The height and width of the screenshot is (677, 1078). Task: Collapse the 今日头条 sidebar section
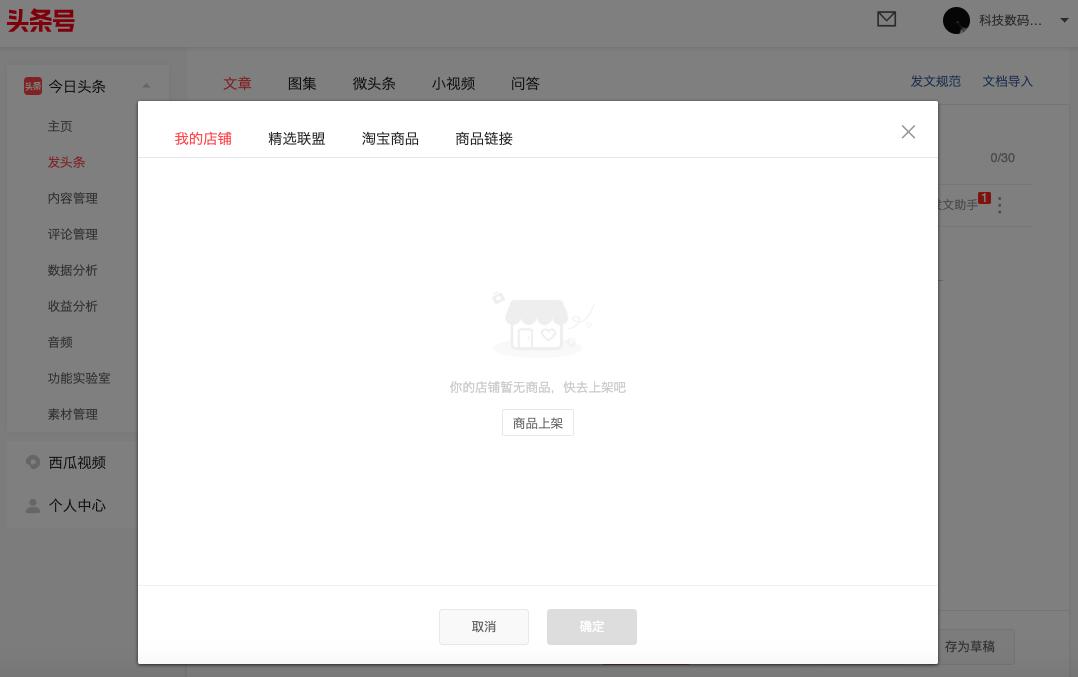coord(147,86)
